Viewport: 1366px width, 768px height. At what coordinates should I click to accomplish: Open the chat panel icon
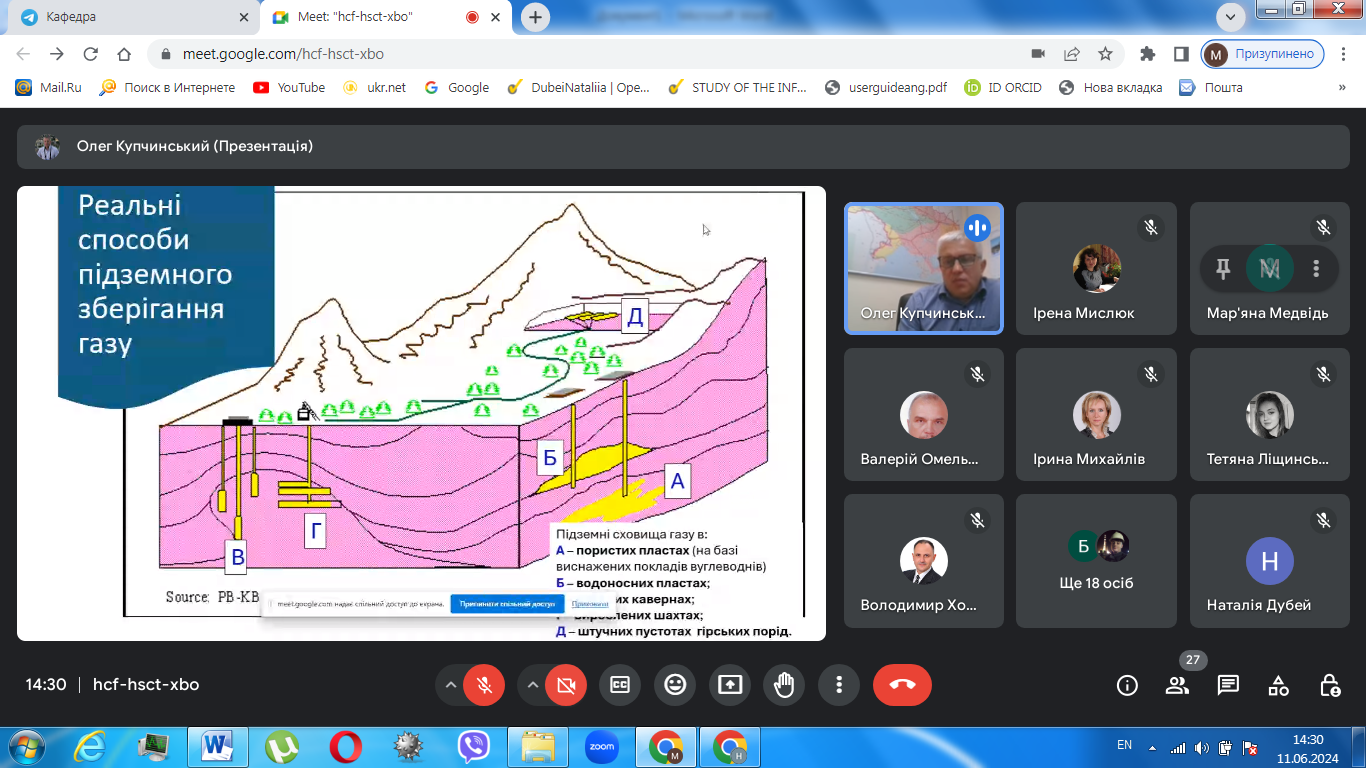point(1228,685)
